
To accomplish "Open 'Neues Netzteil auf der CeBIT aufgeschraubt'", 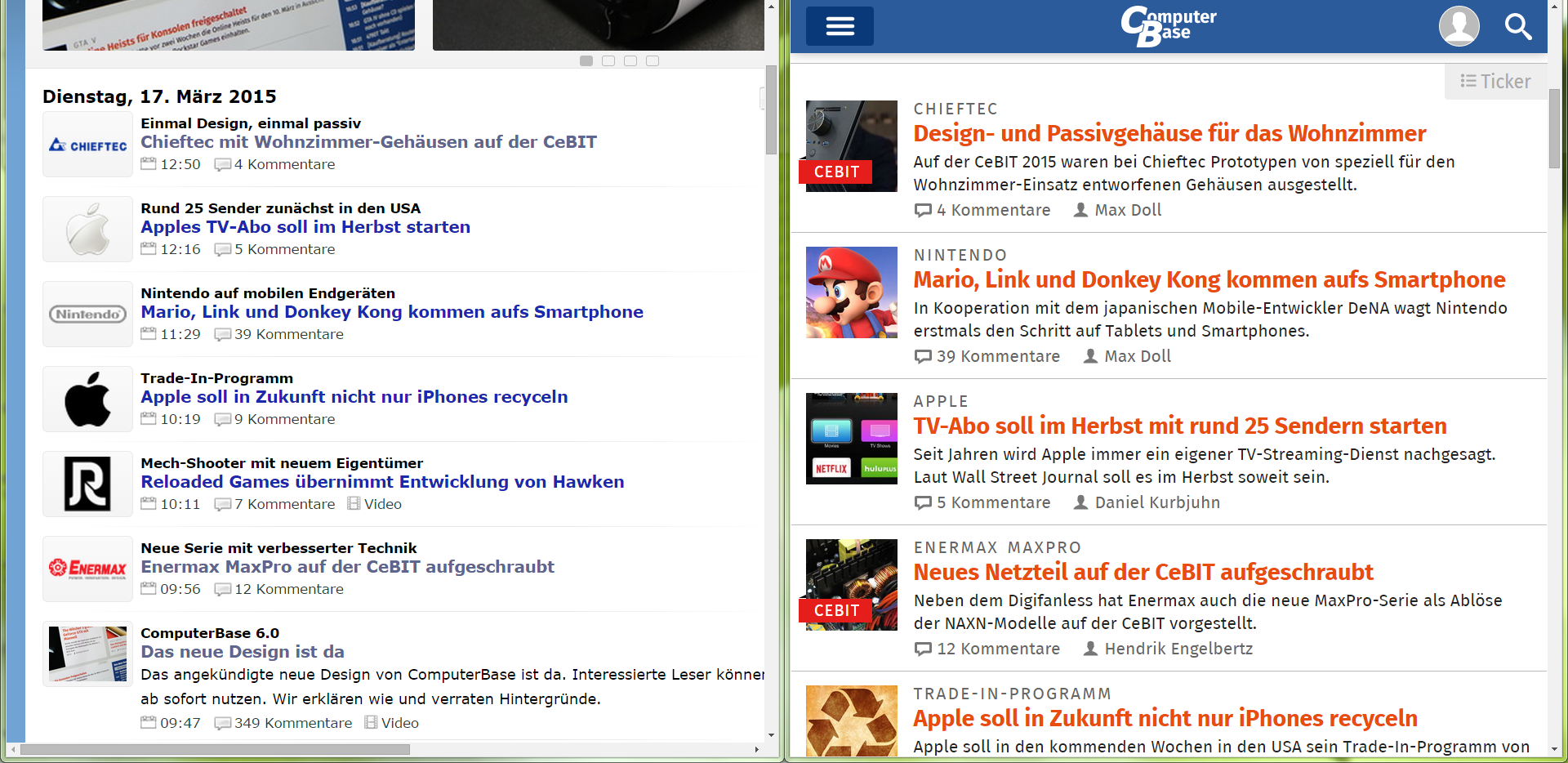I will point(1143,572).
